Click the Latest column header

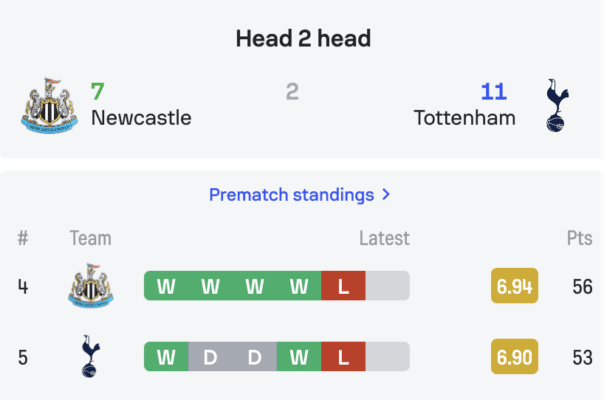(384, 238)
